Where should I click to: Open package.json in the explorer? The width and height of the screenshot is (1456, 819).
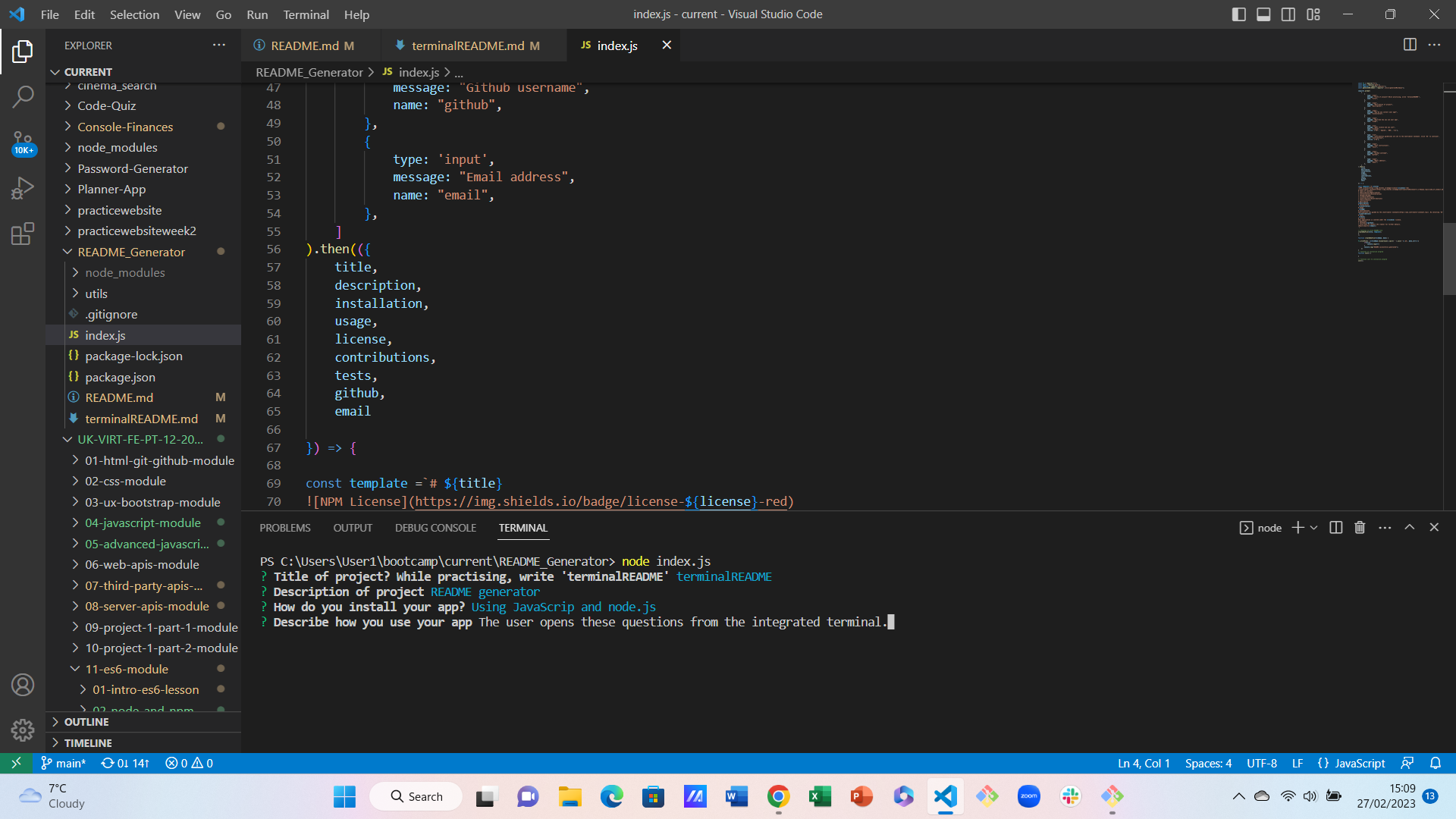click(x=143, y=377)
